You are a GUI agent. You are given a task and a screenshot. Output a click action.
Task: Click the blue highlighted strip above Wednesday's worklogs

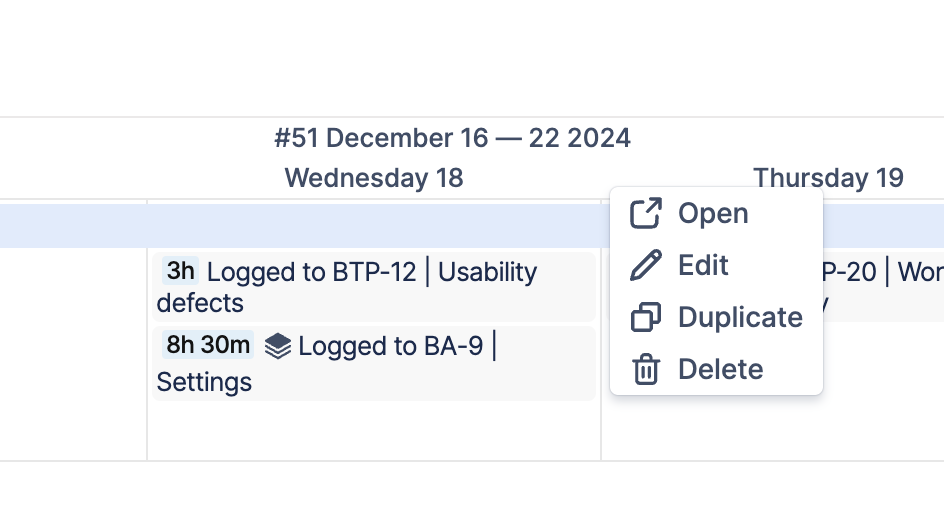tap(374, 225)
